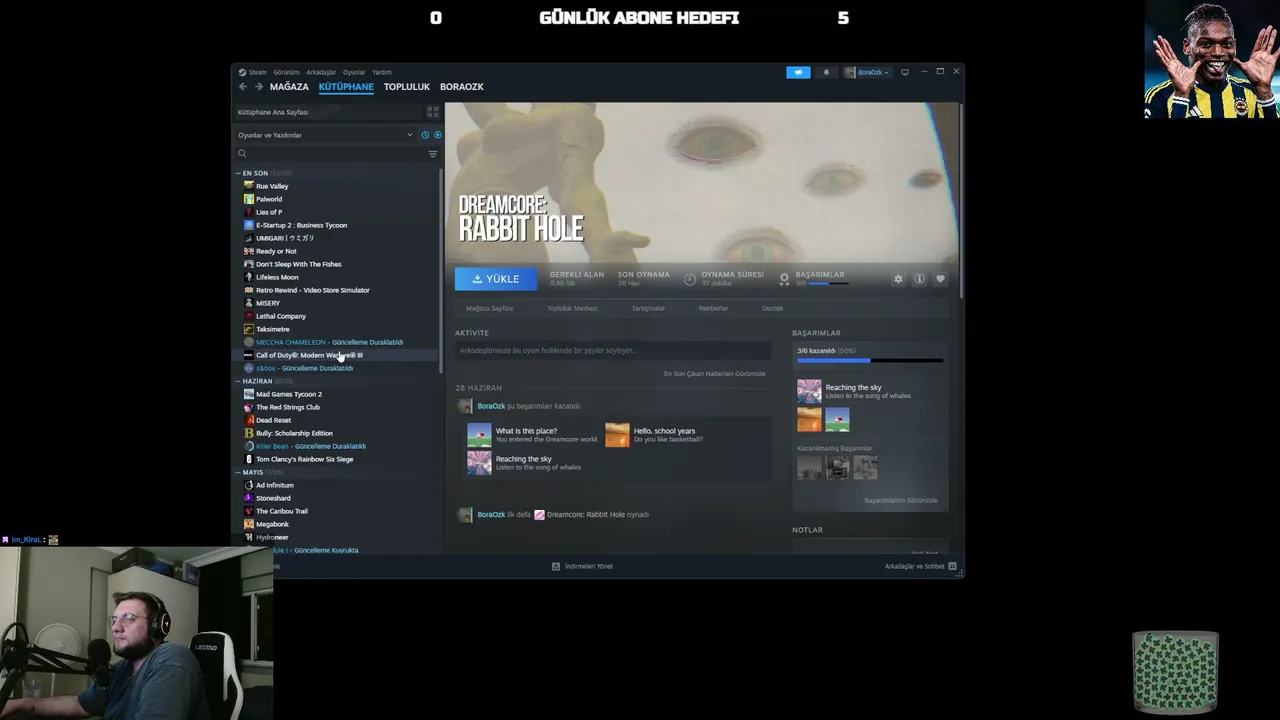The height and width of the screenshot is (720, 1280).
Task: Click the Stoneshard game icon
Action: 249,498
